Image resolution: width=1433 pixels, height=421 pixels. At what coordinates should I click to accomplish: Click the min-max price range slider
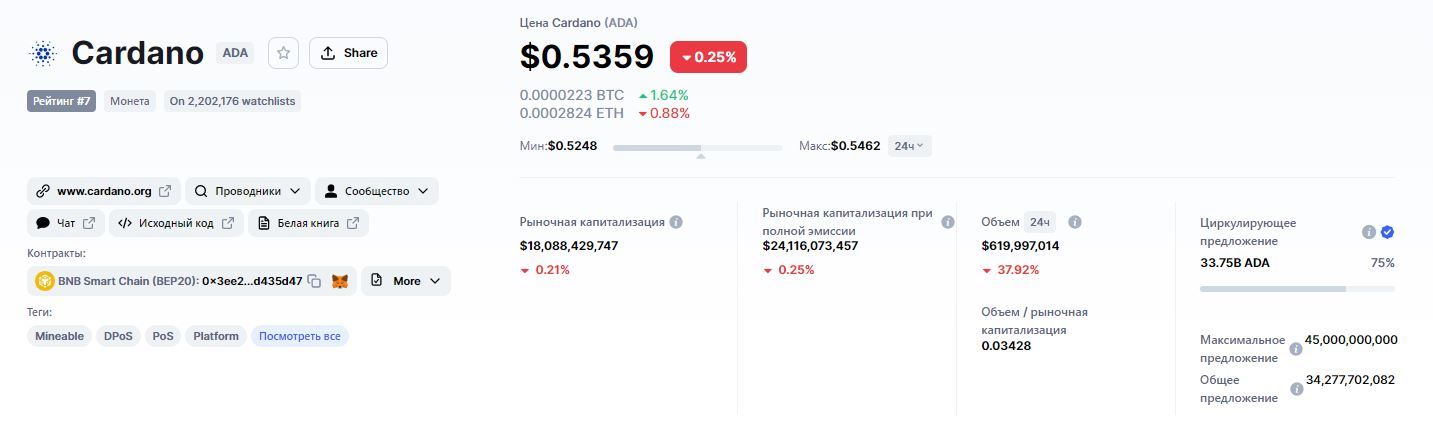(x=697, y=148)
